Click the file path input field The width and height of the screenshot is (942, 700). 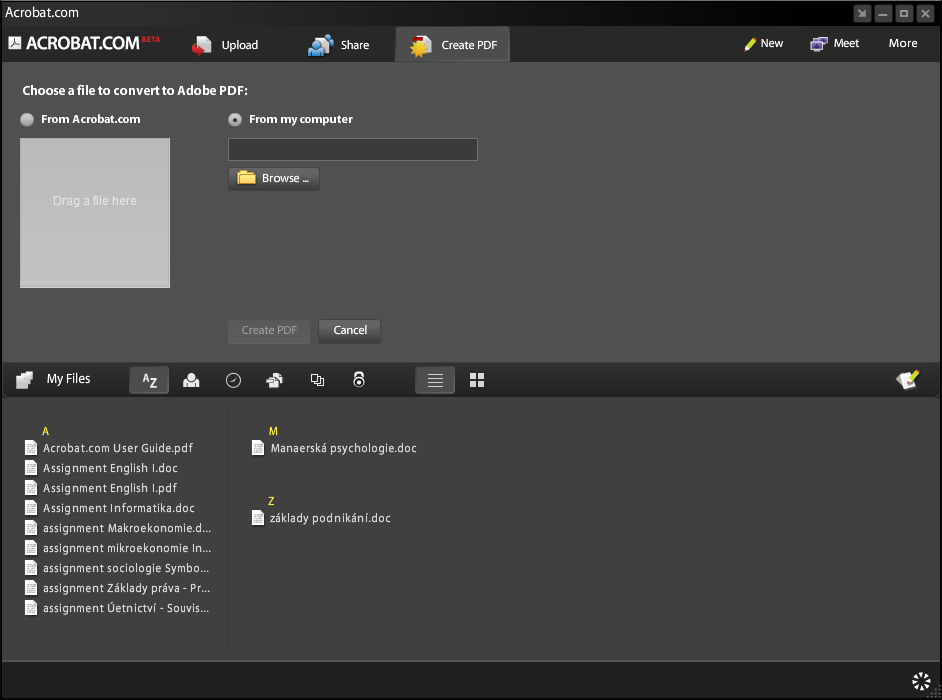353,150
